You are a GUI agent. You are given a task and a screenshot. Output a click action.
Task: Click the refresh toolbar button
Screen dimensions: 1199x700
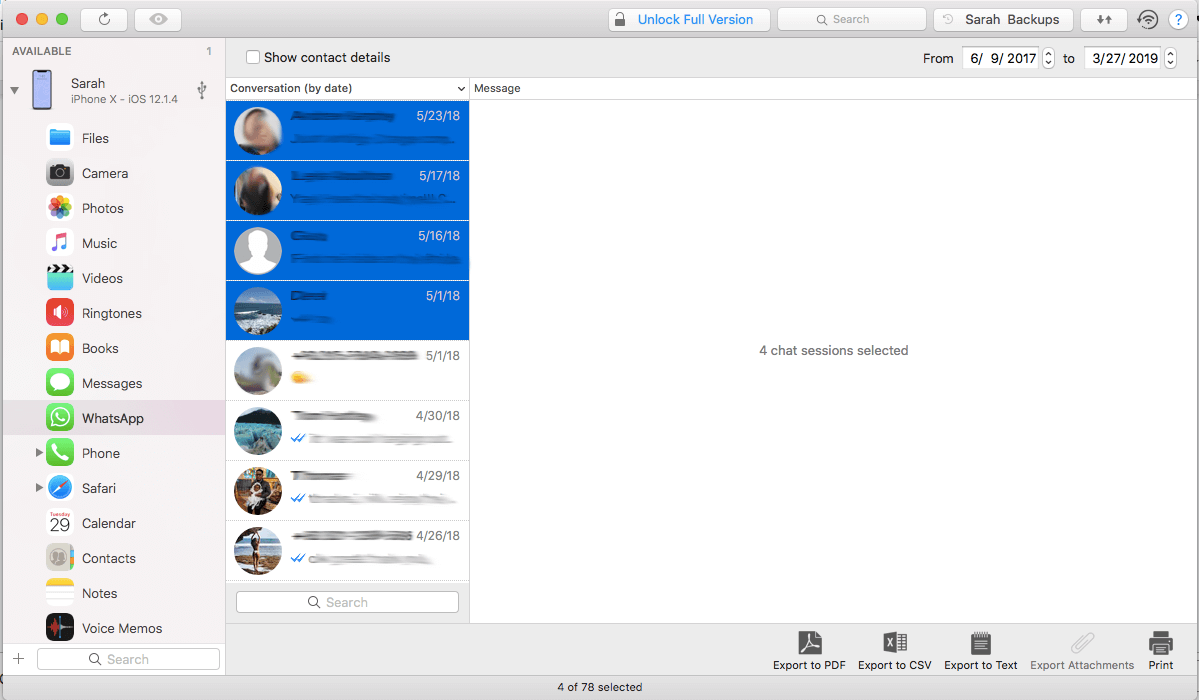pos(104,19)
